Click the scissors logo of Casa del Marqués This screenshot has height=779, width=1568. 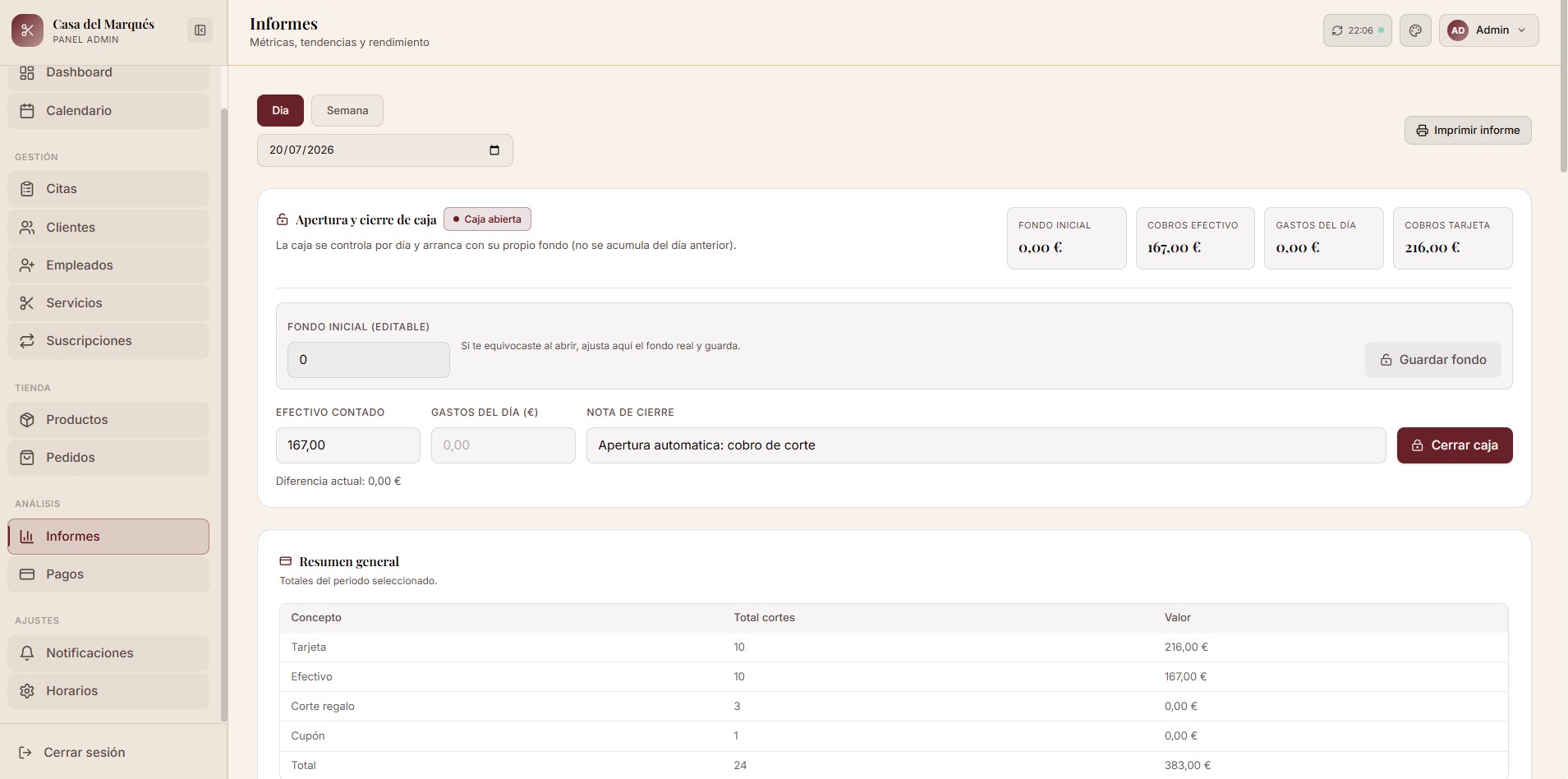[x=27, y=30]
